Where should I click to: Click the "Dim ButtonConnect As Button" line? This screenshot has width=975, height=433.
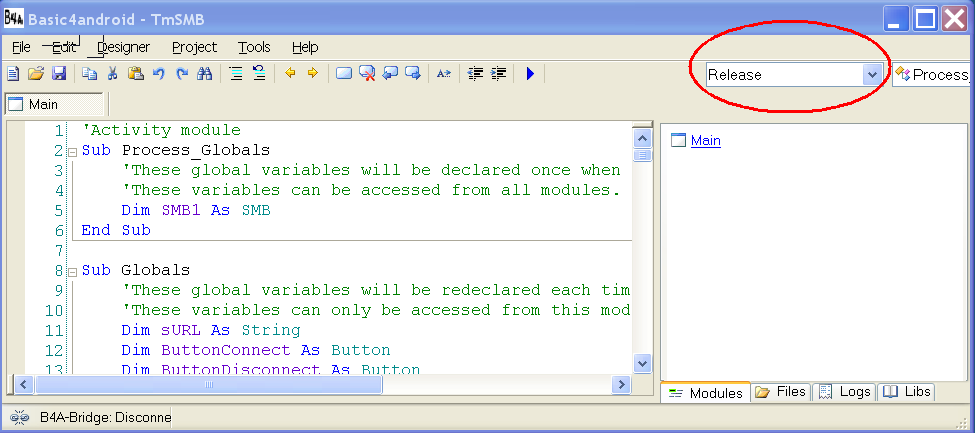tap(256, 350)
